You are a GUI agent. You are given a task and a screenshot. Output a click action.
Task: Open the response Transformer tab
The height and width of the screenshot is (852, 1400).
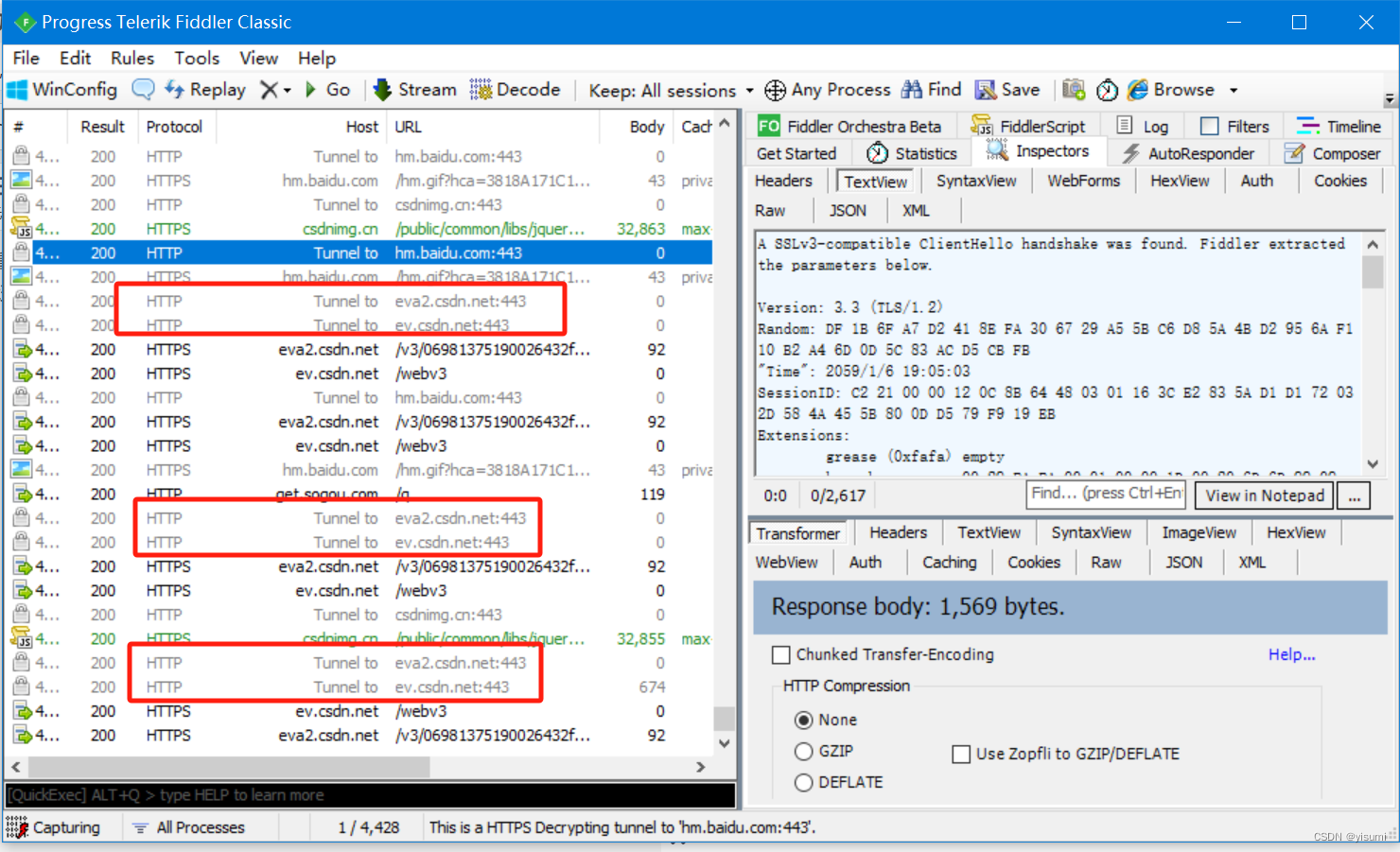[797, 533]
